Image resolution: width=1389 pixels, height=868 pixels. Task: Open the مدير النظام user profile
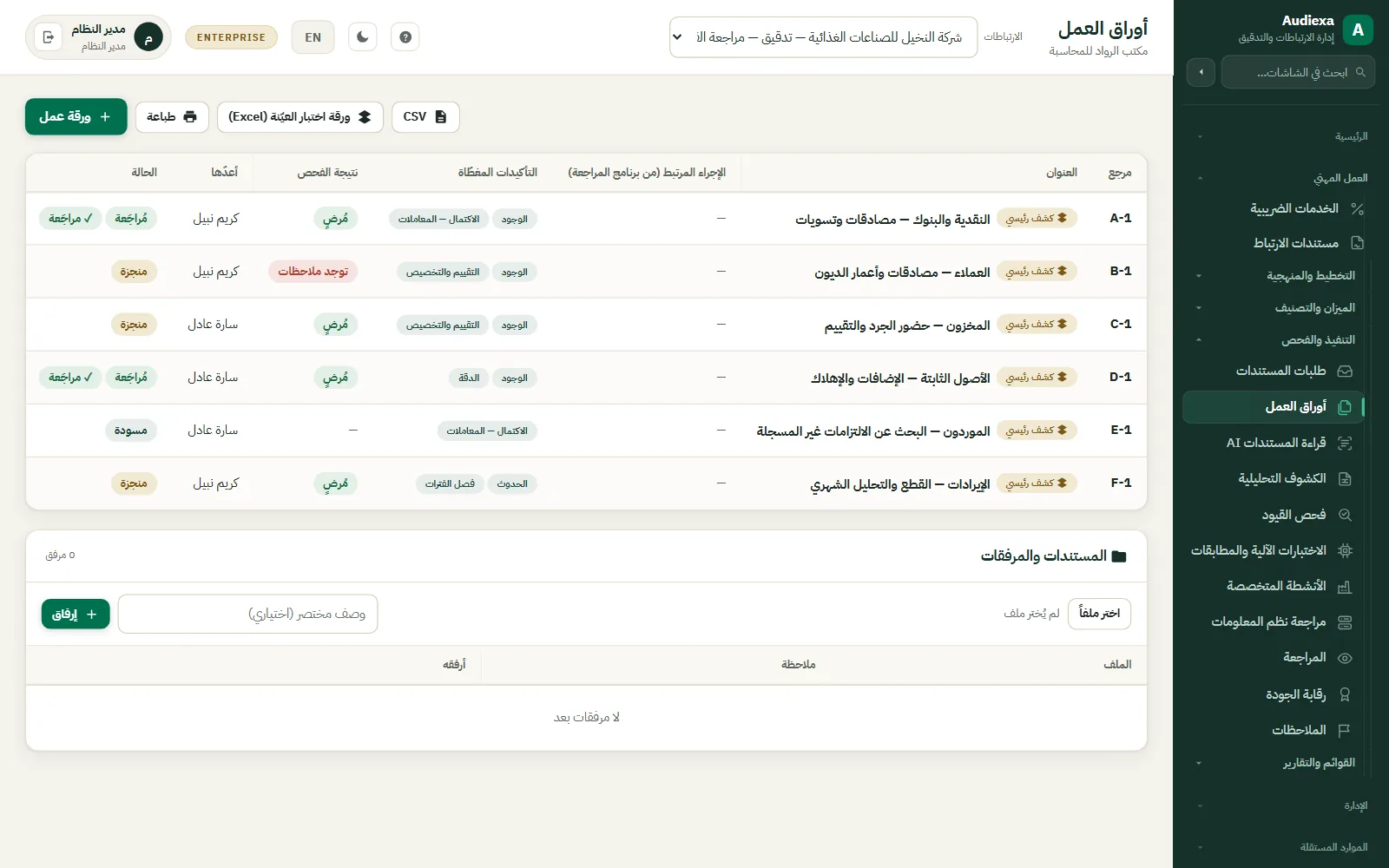point(98,37)
